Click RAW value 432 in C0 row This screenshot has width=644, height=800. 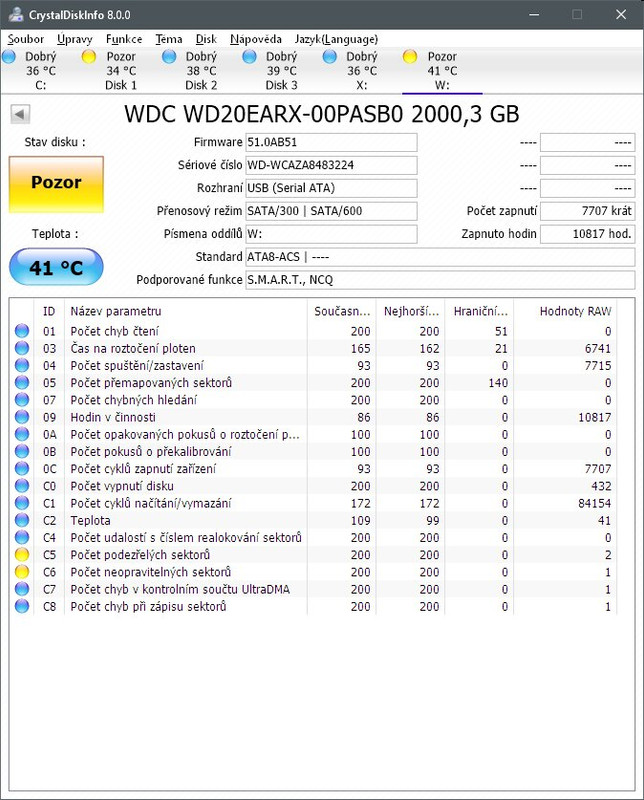[601, 486]
